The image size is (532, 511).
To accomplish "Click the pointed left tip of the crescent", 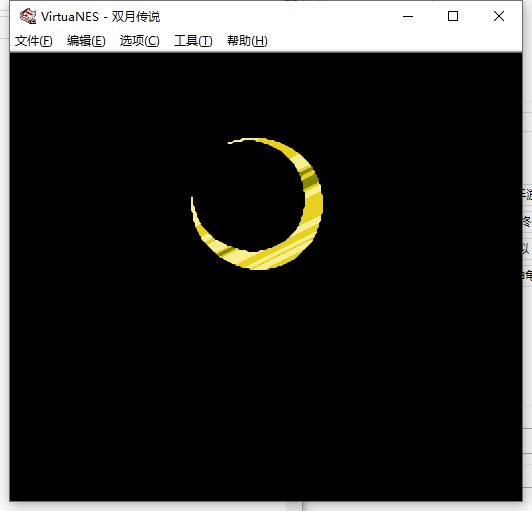I will coord(192,203).
